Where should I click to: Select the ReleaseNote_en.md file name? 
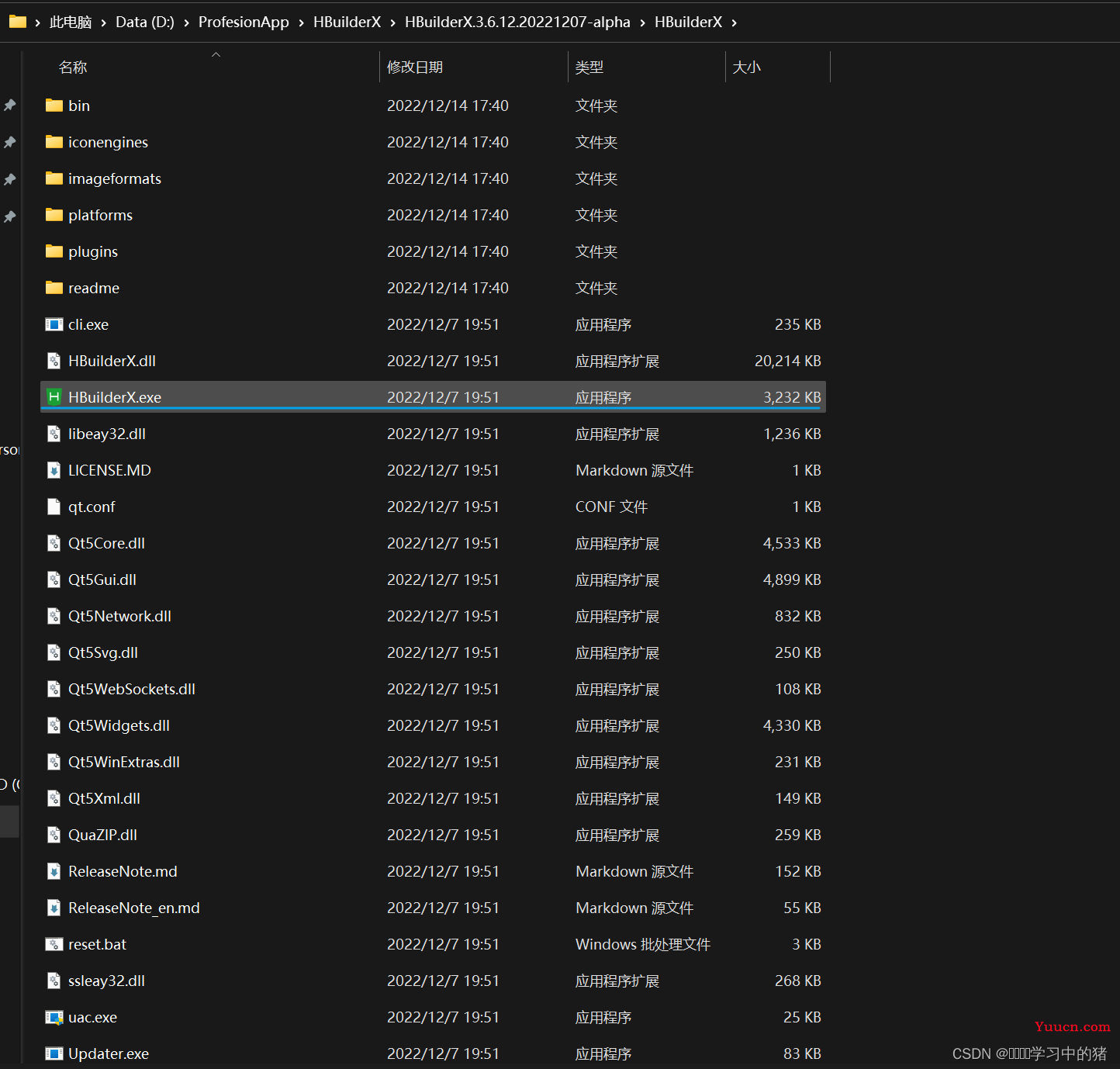(x=134, y=908)
